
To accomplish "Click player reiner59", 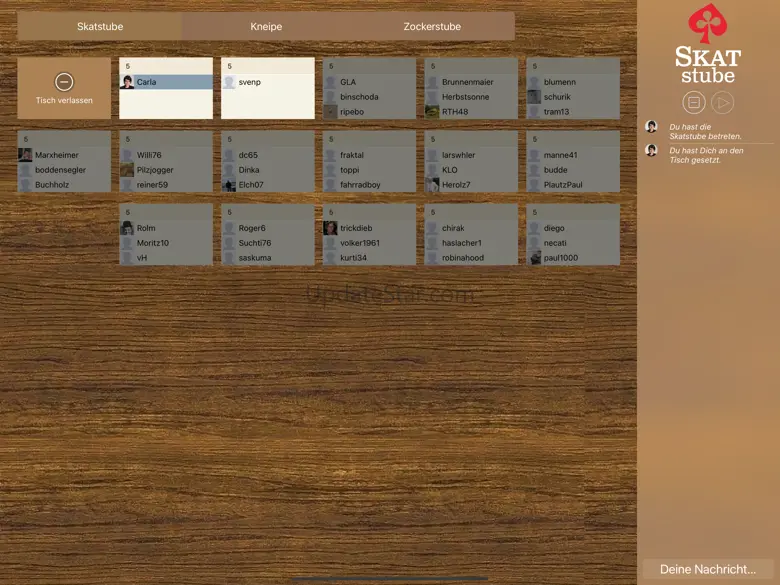I will click(166, 185).
